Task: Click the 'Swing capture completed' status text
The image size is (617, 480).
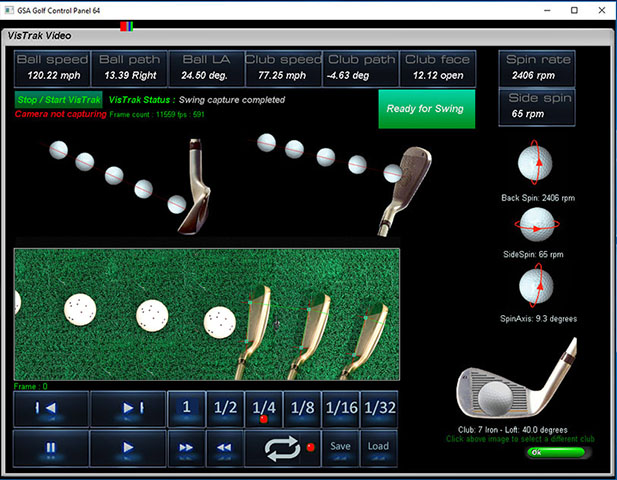Action: (x=232, y=100)
